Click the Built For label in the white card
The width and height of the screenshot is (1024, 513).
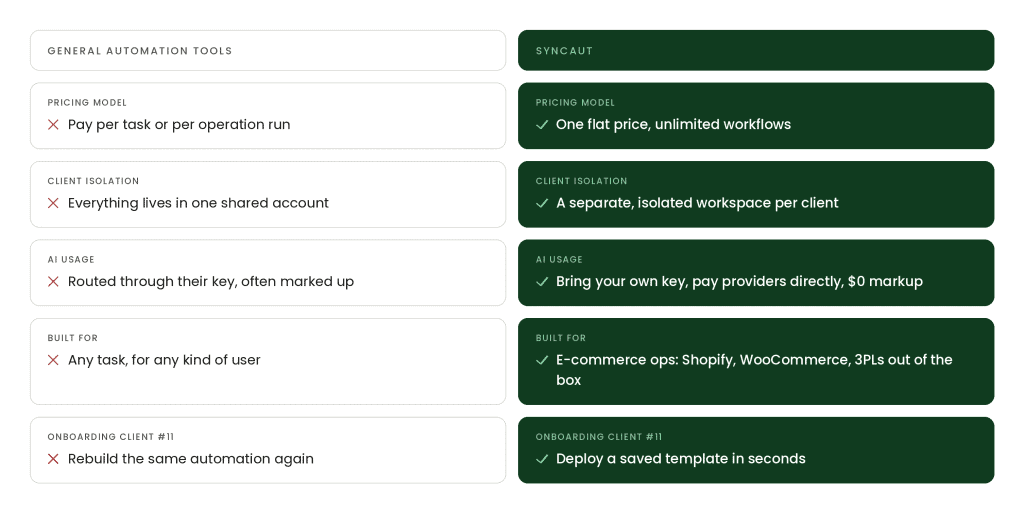72,337
